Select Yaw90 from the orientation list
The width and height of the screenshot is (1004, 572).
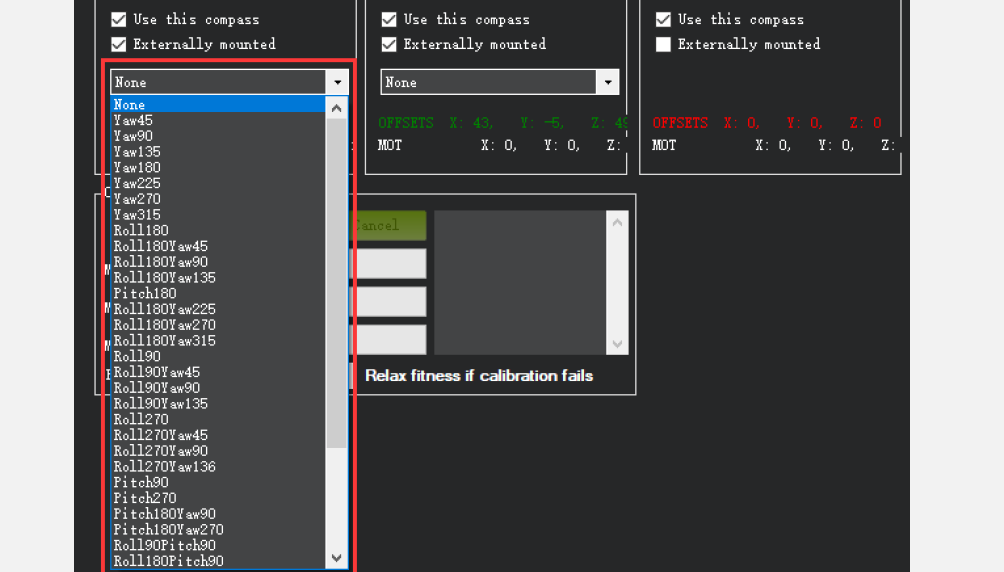coord(133,136)
